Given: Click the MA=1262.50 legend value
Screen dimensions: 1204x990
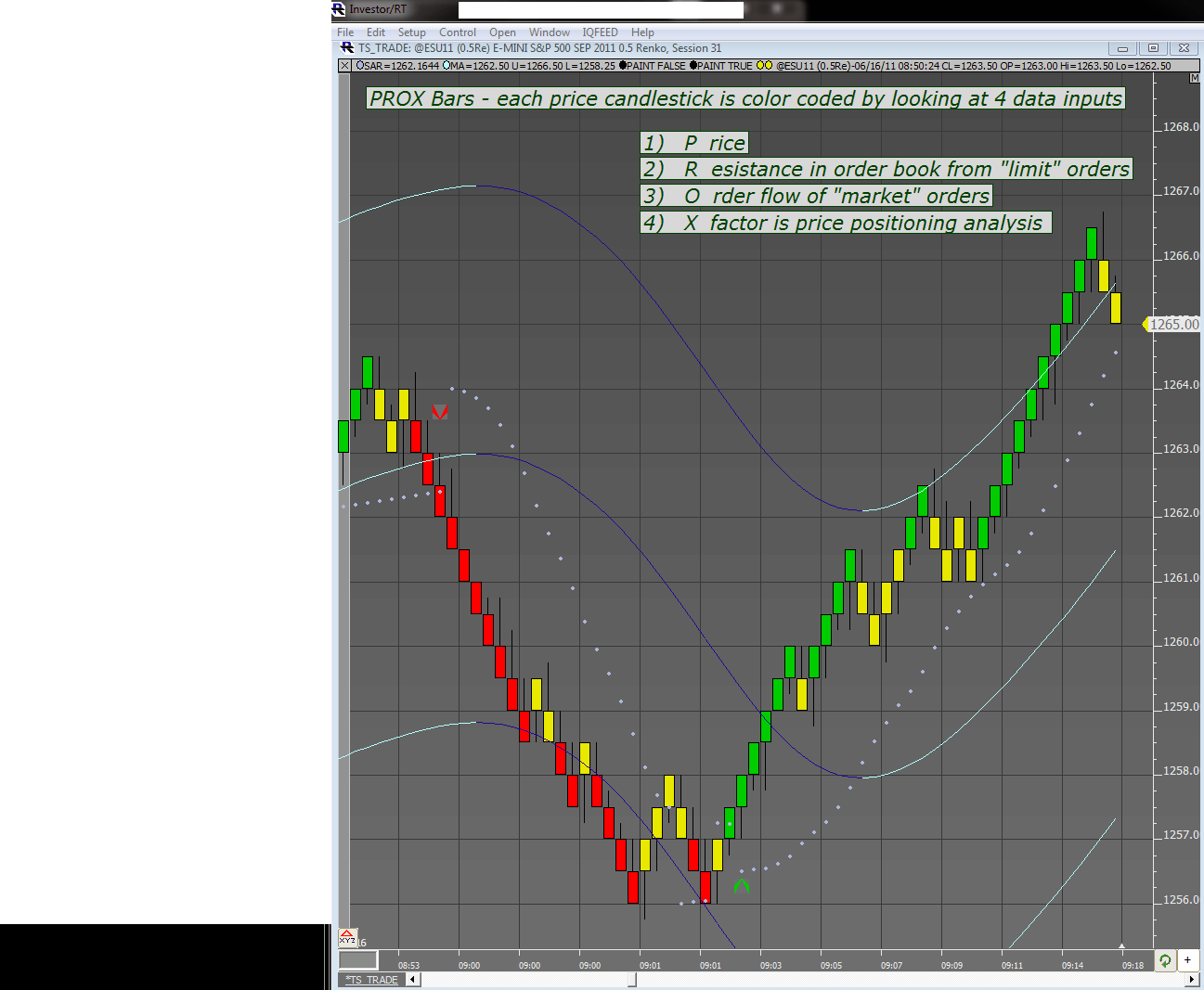Looking at the screenshot, I should (480, 66).
